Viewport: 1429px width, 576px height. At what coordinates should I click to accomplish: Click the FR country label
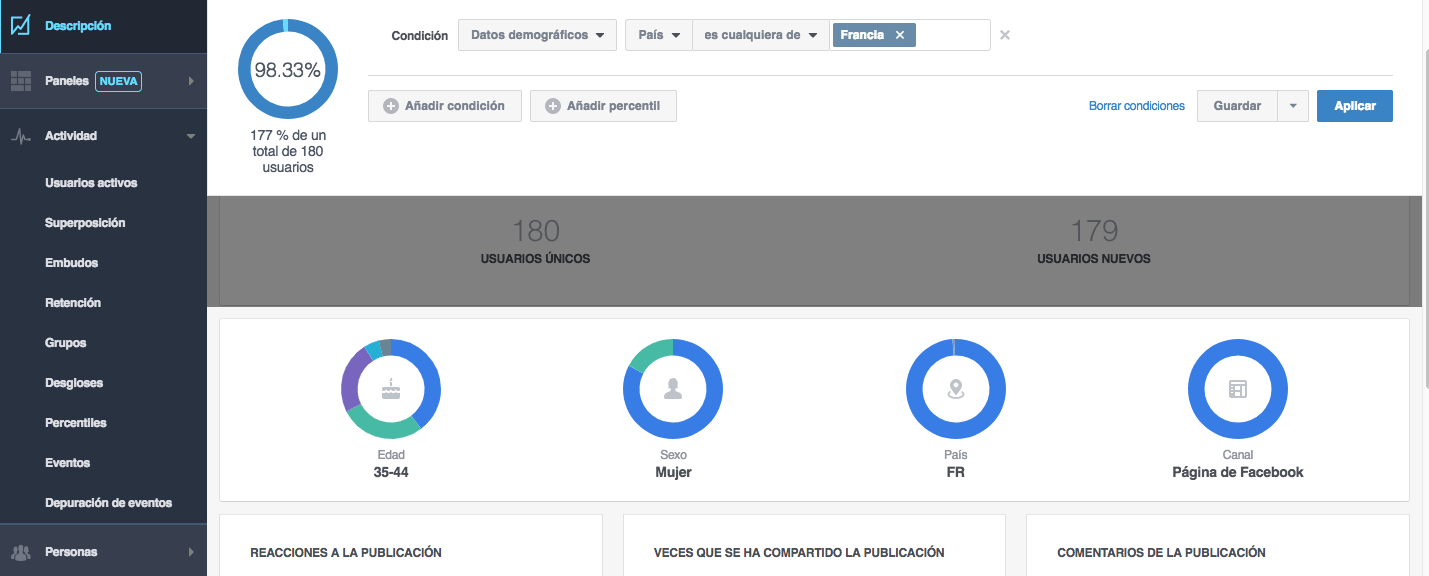[955, 472]
